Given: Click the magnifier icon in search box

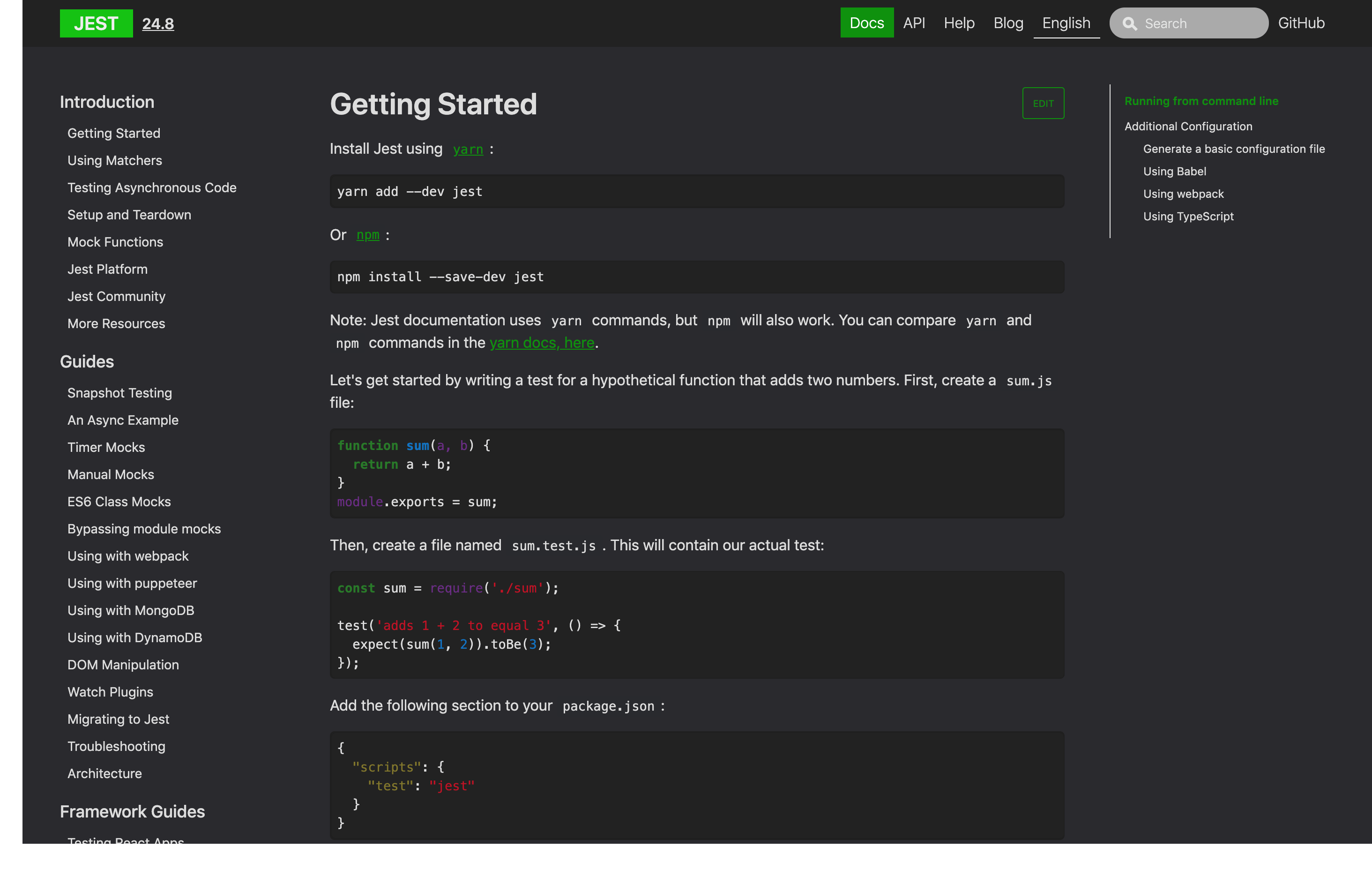Looking at the screenshot, I should (x=1129, y=24).
